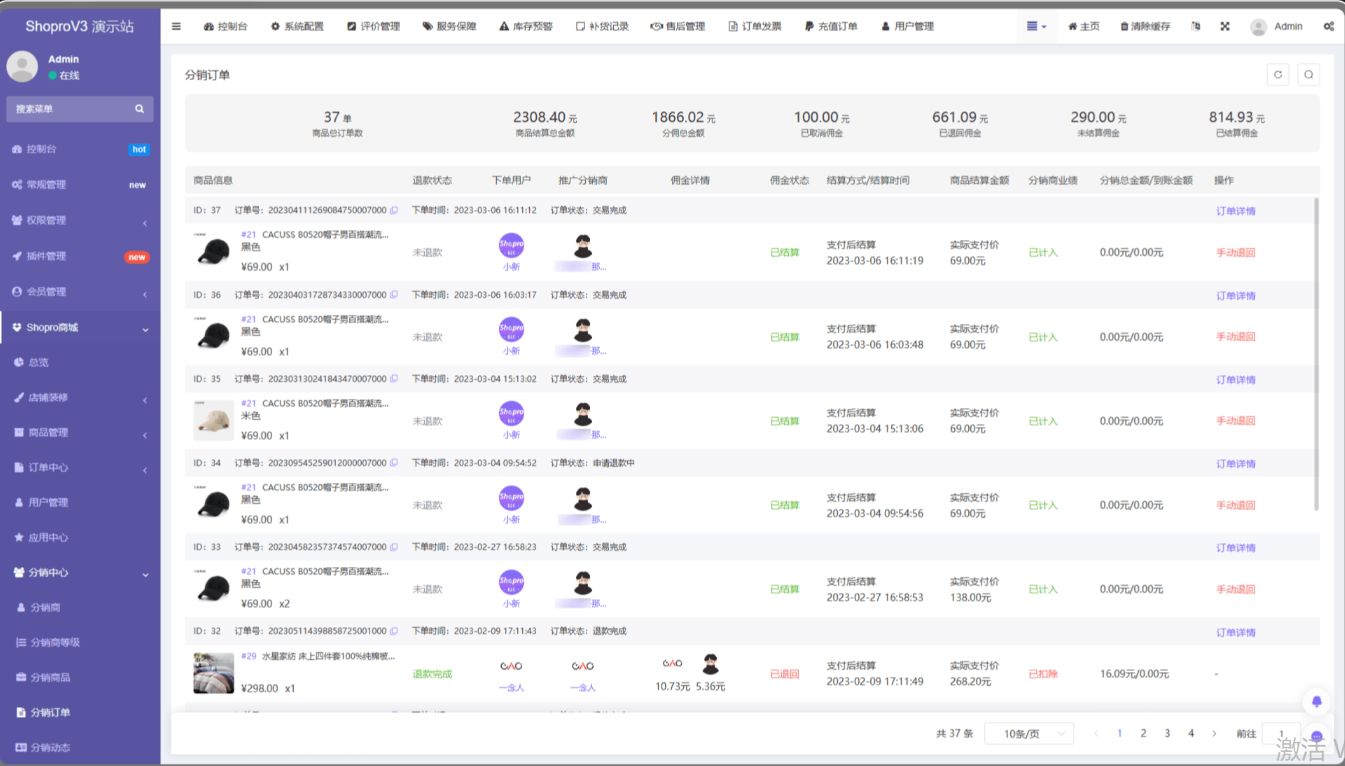Enter fullscreen with the expand arrows icon
The width and height of the screenshot is (1345, 766).
click(1224, 26)
